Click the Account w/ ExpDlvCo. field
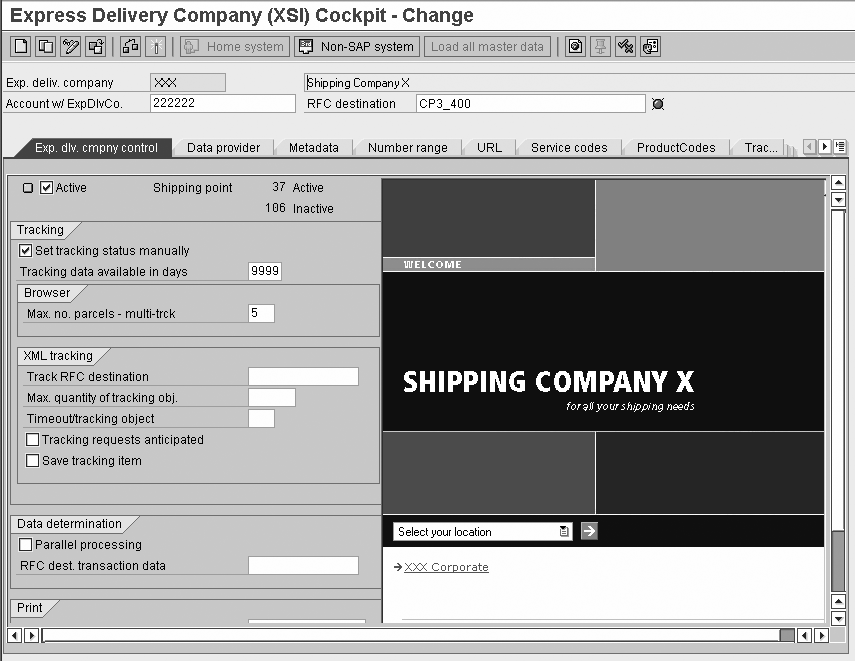Viewport: 855px width, 661px height. pos(222,103)
